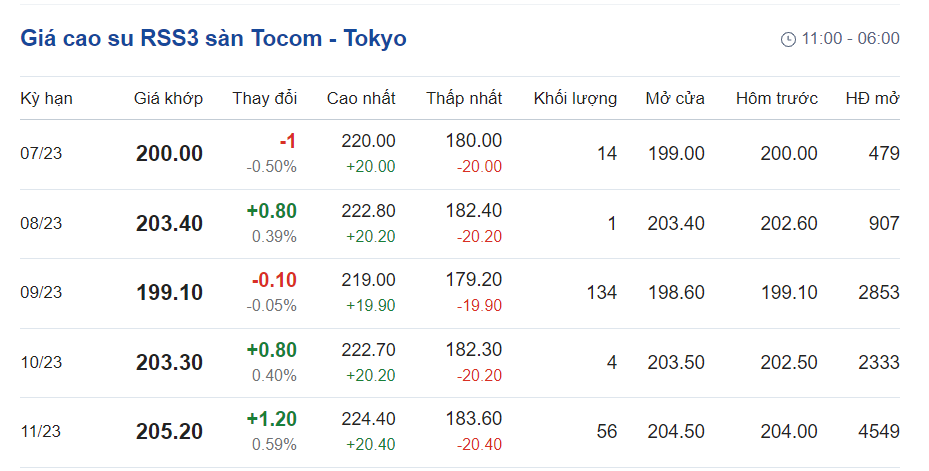
Task: Click the Thay đổi column header
Action: pos(264,98)
